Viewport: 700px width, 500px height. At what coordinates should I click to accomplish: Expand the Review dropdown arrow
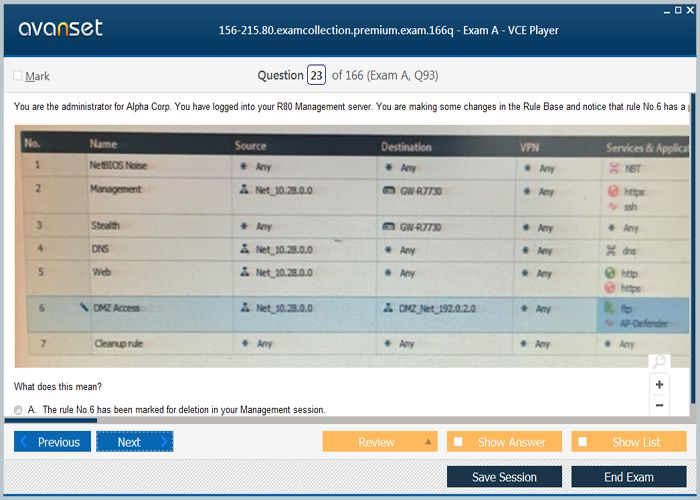pyautogui.click(x=428, y=441)
